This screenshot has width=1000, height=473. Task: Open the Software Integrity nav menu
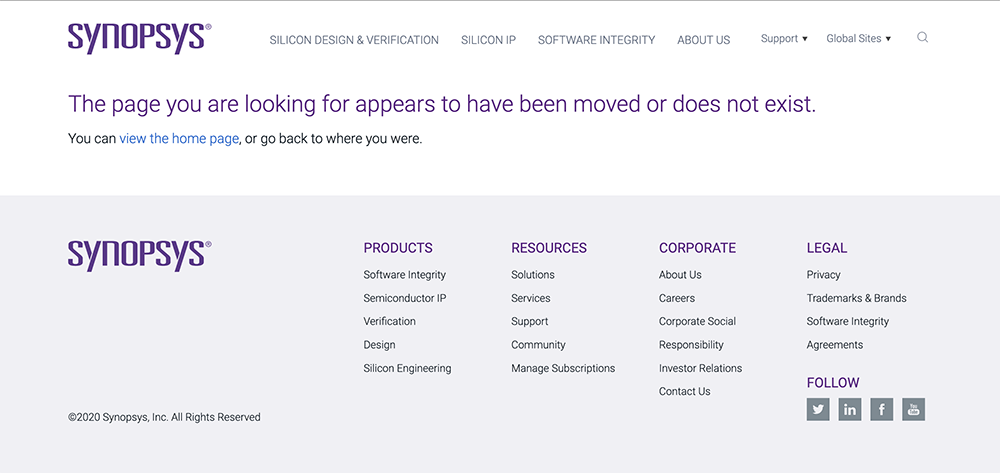[x=596, y=40]
